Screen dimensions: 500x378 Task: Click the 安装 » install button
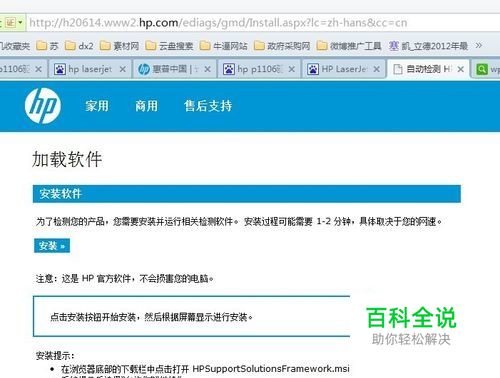52,246
